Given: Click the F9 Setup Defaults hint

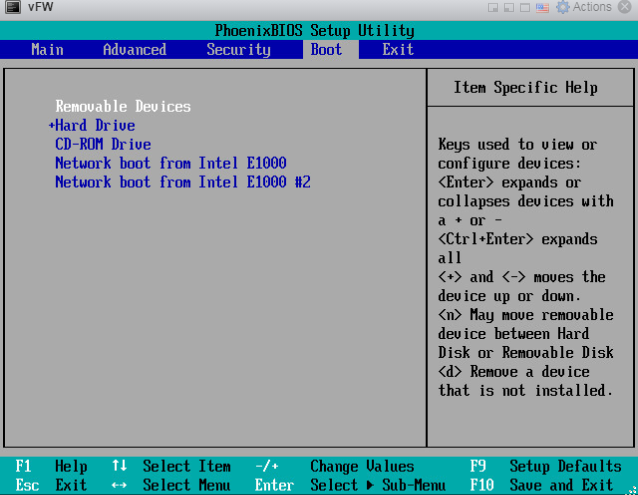Looking at the screenshot, I should tap(546, 466).
